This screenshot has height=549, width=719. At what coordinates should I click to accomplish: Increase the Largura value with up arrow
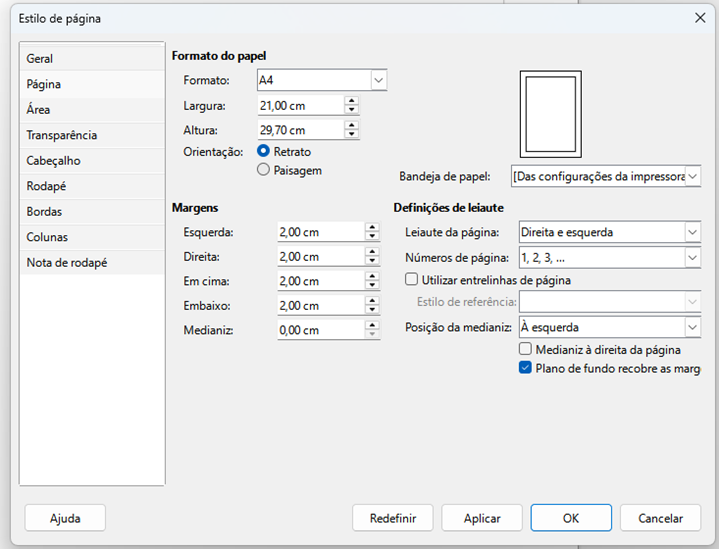(x=351, y=101)
